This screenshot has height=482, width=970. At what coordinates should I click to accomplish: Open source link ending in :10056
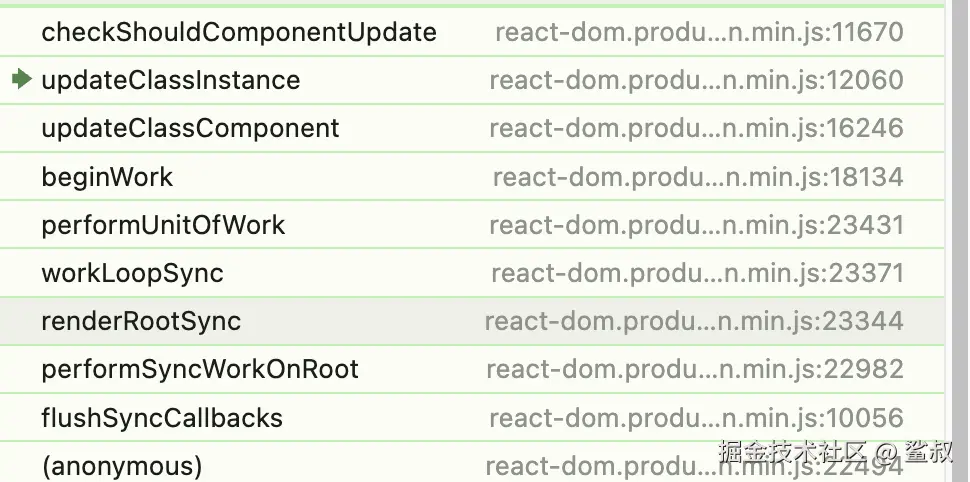click(x=695, y=418)
